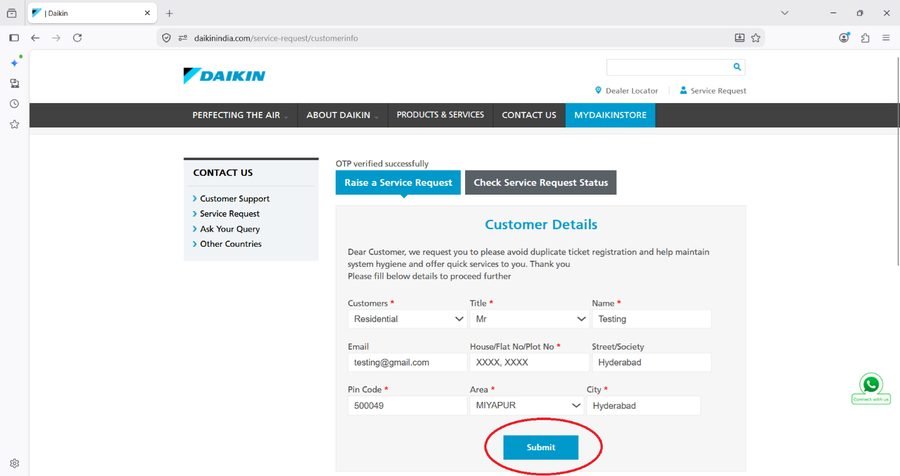Click the shield tracking protection icon
Viewport: 900px width, 476px height.
(x=166, y=38)
